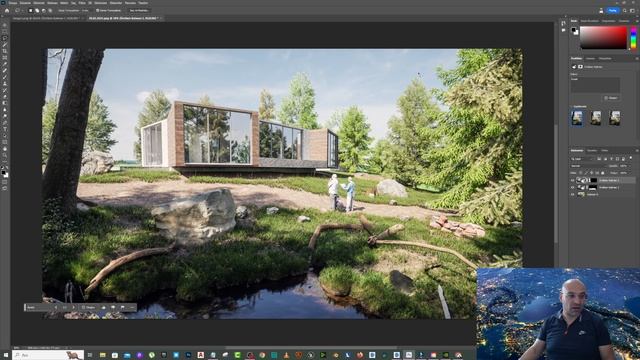The height and width of the screenshot is (360, 640).
Task: Select the Blur tool
Action: (5, 110)
